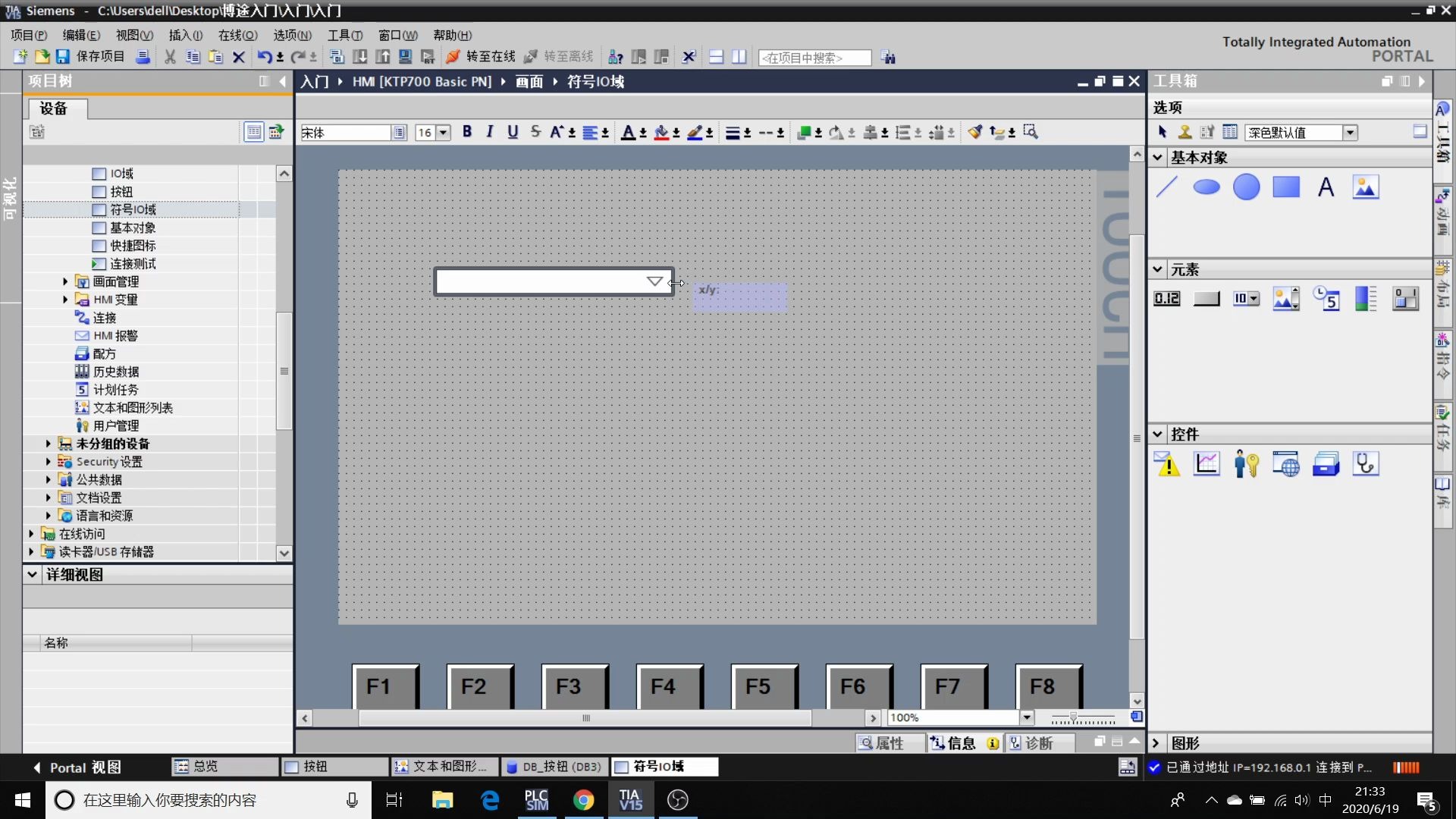The height and width of the screenshot is (819, 1456).
Task: Select the Alarm view control icon
Action: [x=1166, y=463]
